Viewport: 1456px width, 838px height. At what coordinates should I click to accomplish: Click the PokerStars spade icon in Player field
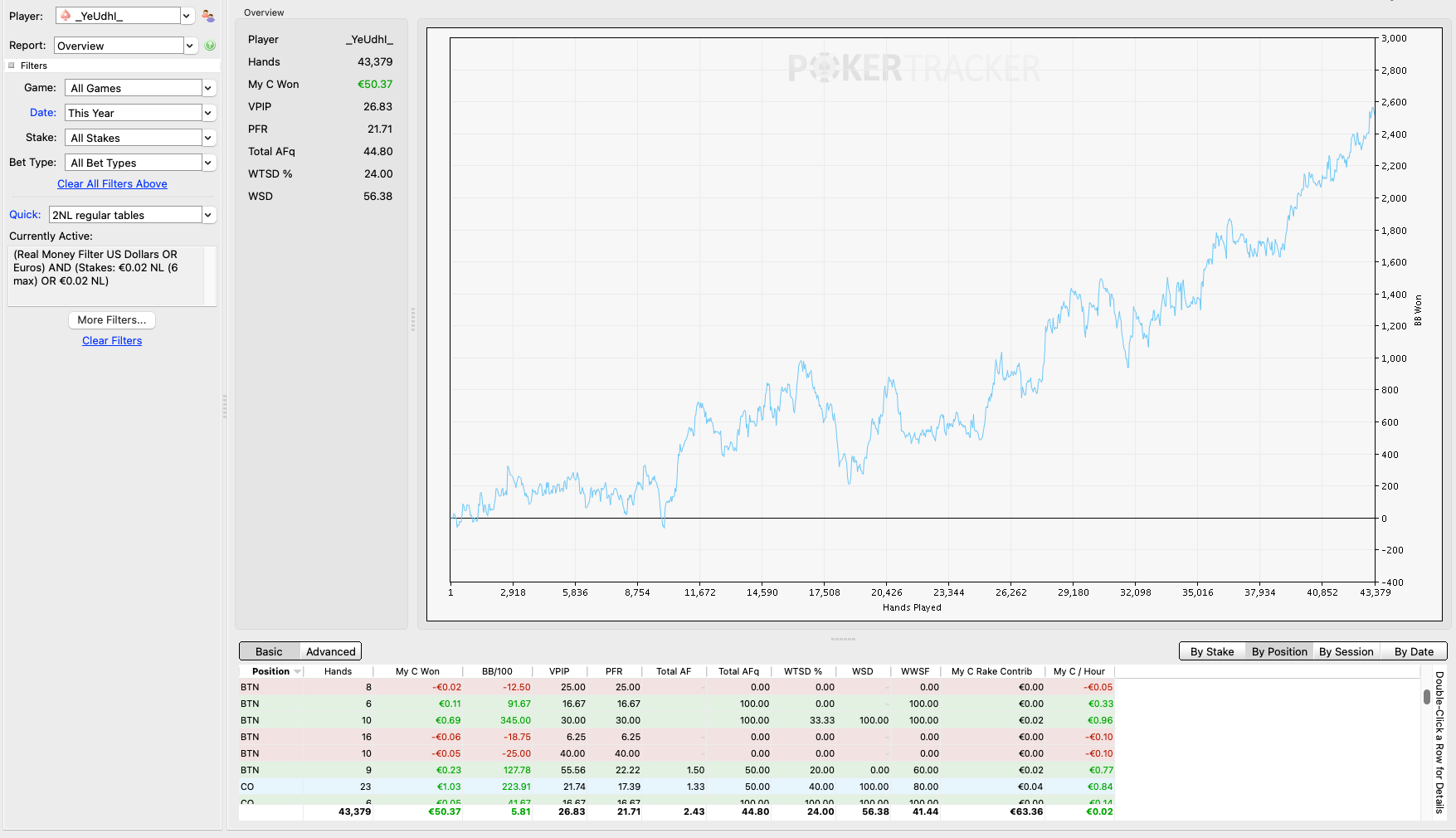[66, 16]
